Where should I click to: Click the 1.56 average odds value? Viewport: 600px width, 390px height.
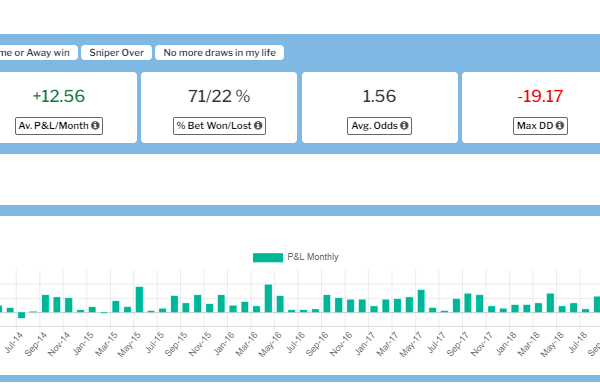point(379,96)
